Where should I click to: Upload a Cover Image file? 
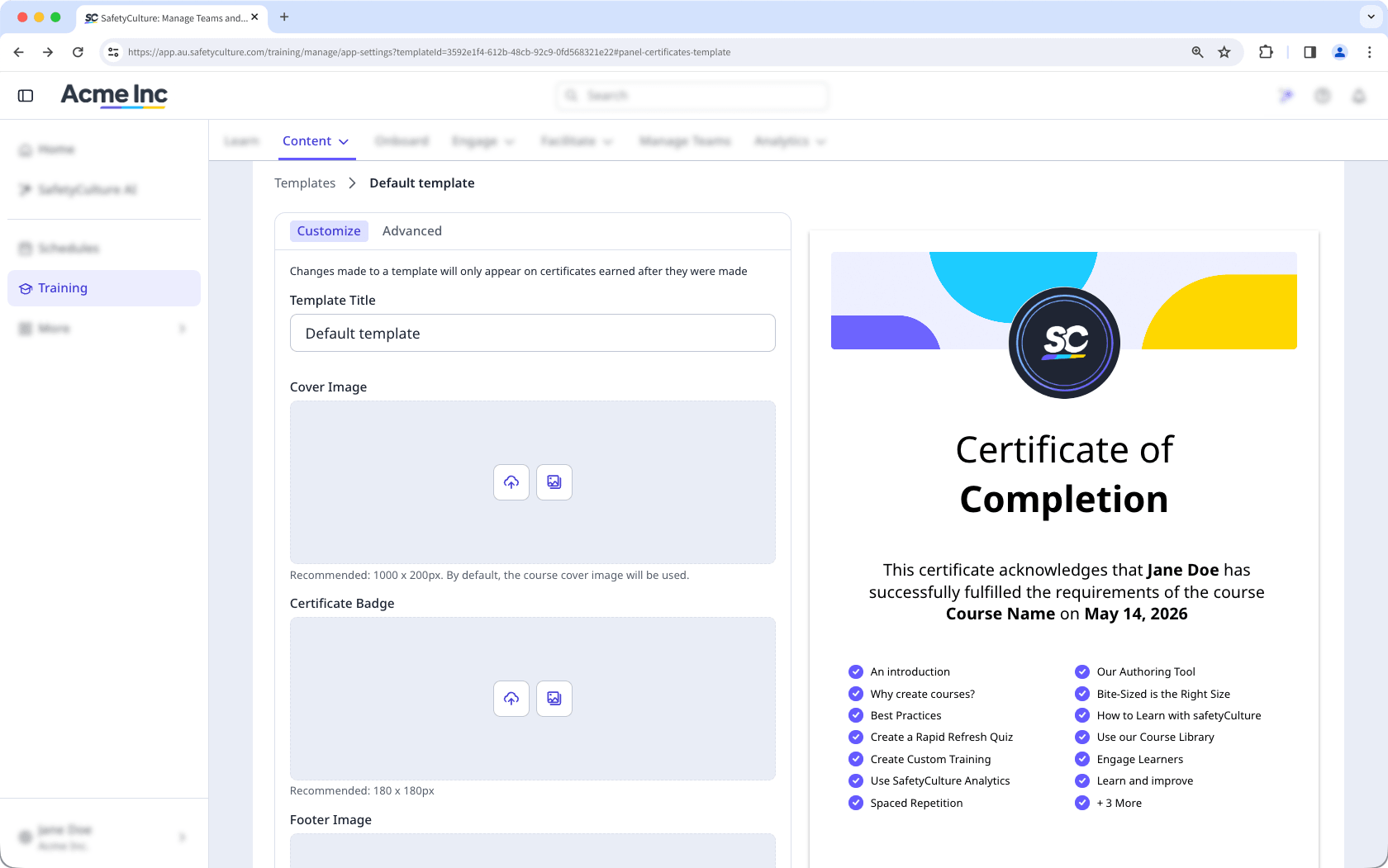click(x=511, y=482)
